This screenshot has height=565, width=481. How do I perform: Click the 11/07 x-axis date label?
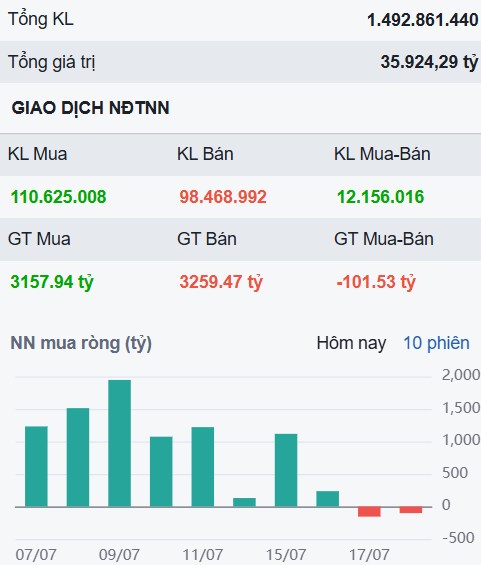pyautogui.click(x=202, y=555)
